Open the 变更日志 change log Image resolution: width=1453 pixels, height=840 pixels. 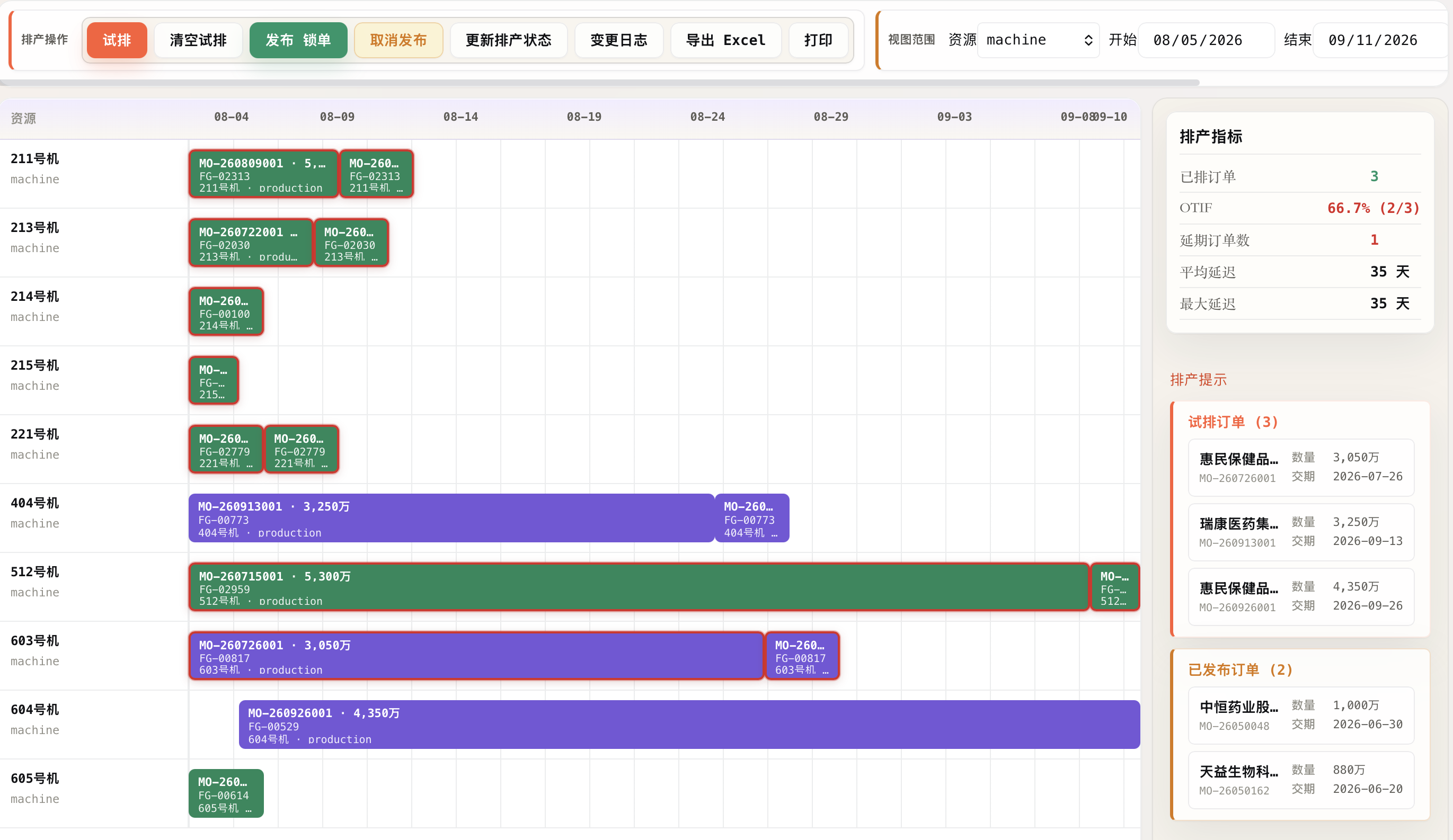[x=619, y=40]
